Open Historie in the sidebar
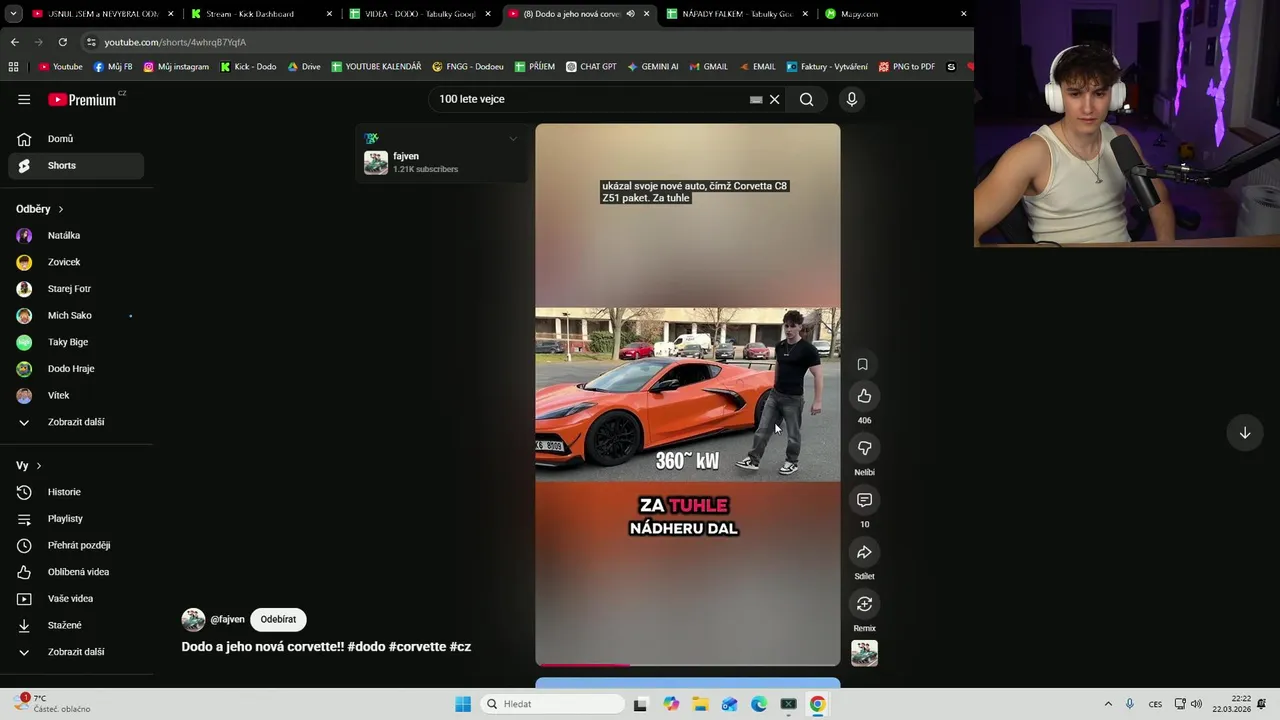Viewport: 1280px width, 720px height. point(76,492)
